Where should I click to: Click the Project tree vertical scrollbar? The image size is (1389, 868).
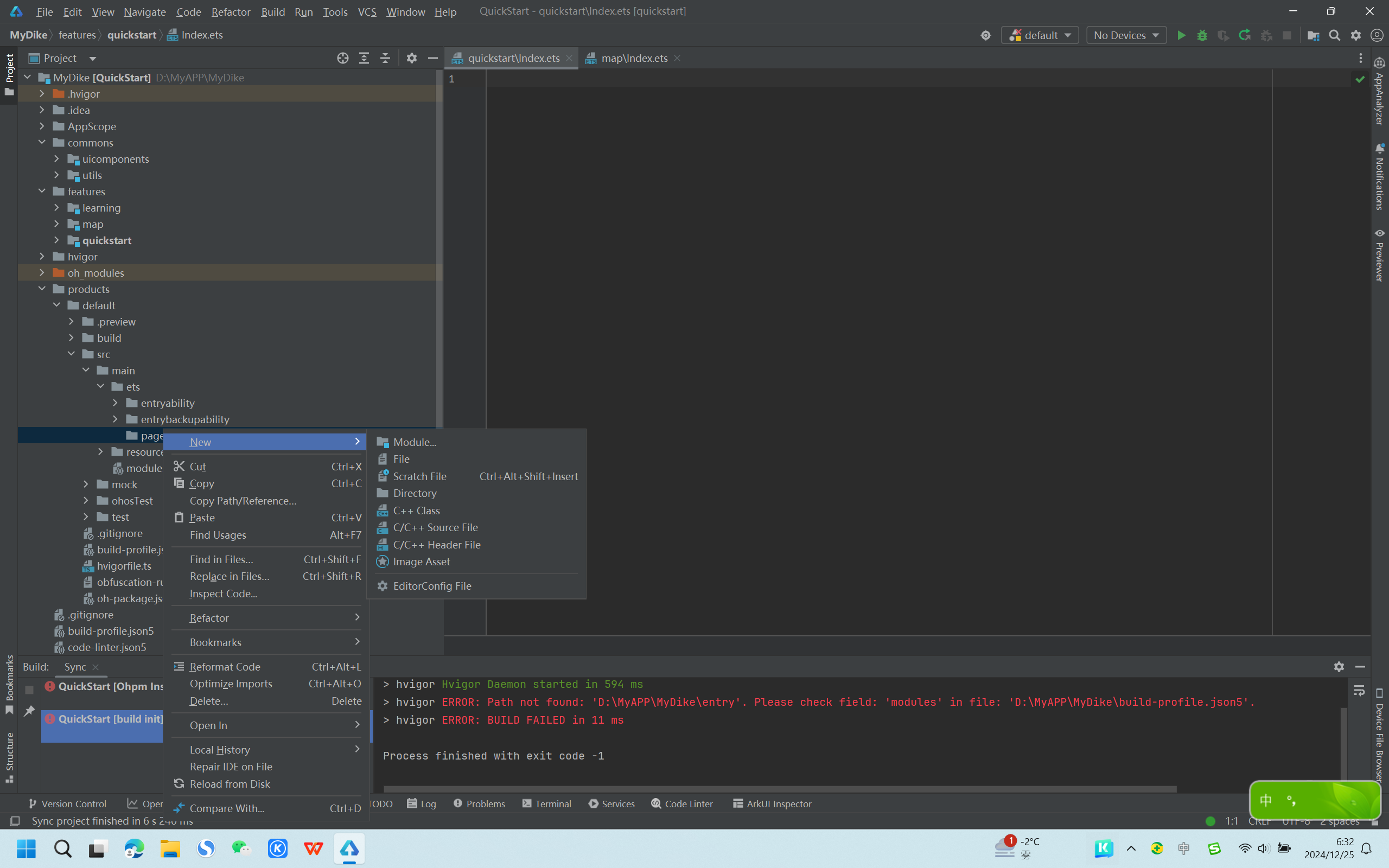439,250
